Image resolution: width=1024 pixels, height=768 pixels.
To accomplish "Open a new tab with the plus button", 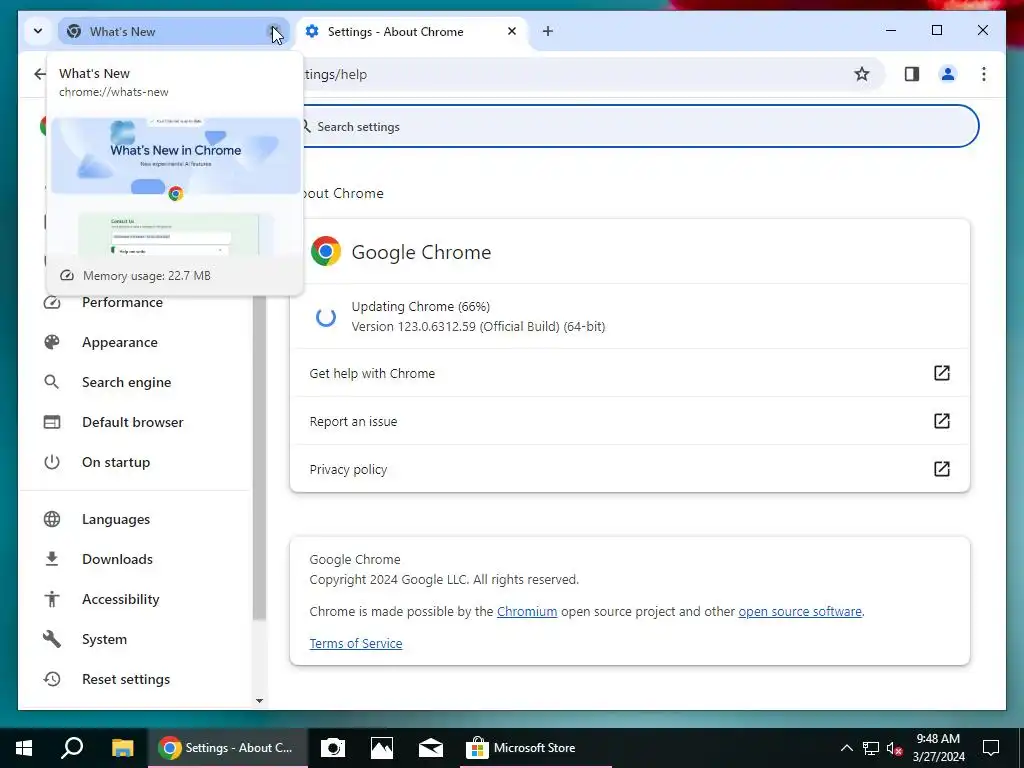I will point(548,31).
